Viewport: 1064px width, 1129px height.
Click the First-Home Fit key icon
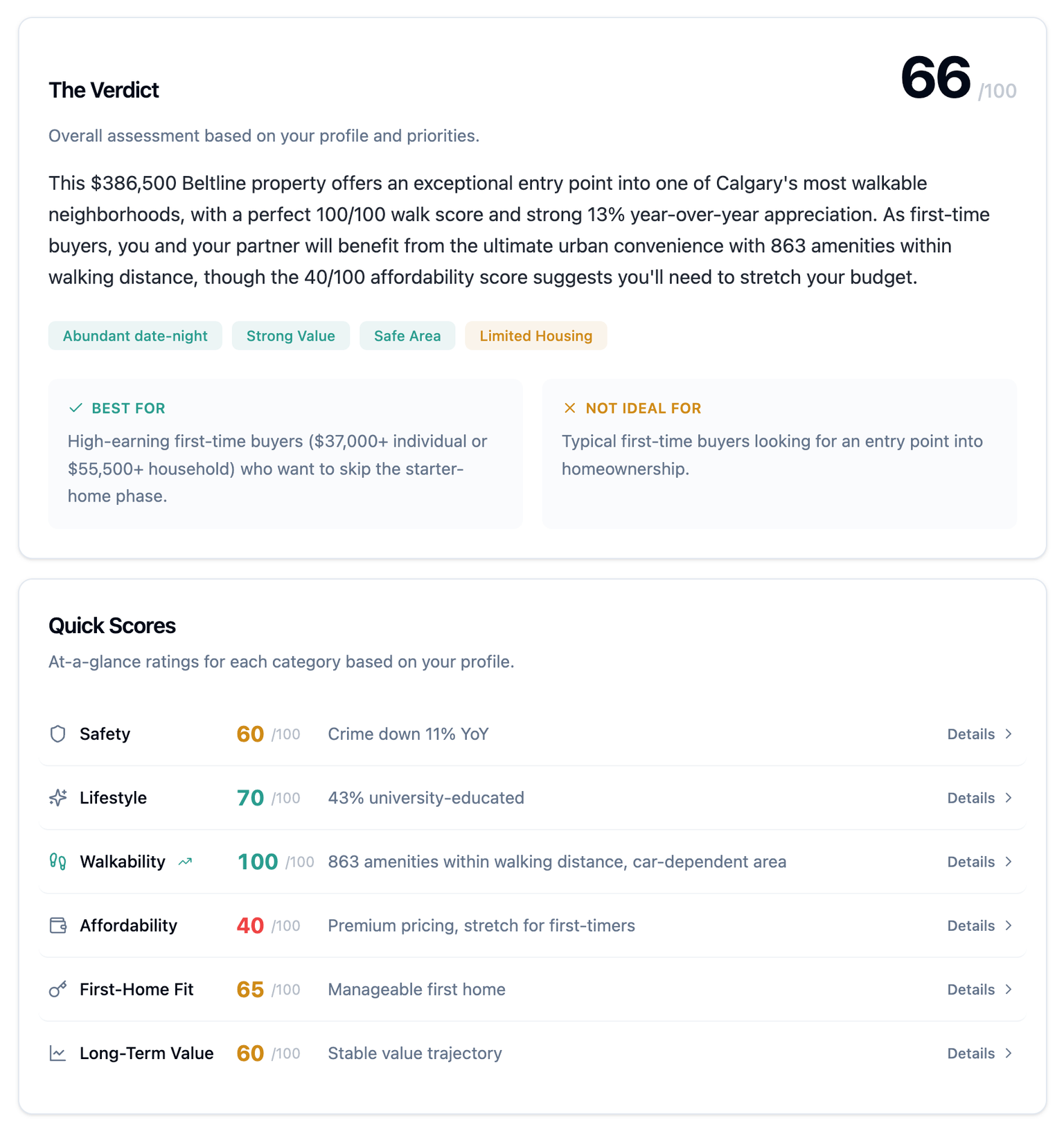click(58, 989)
